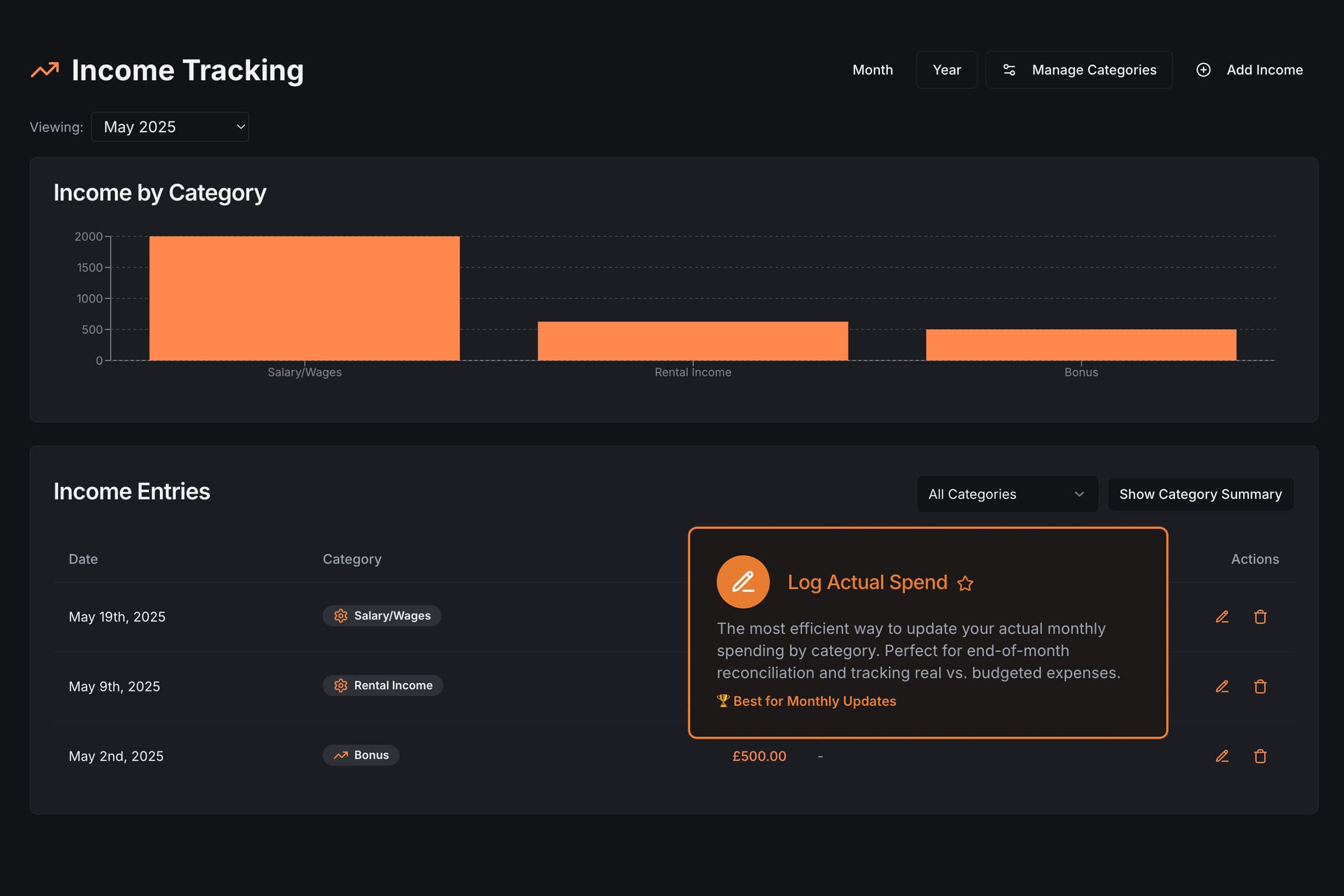This screenshot has height=896, width=1344.
Task: Delete the May 19th salary entry
Action: click(x=1260, y=617)
